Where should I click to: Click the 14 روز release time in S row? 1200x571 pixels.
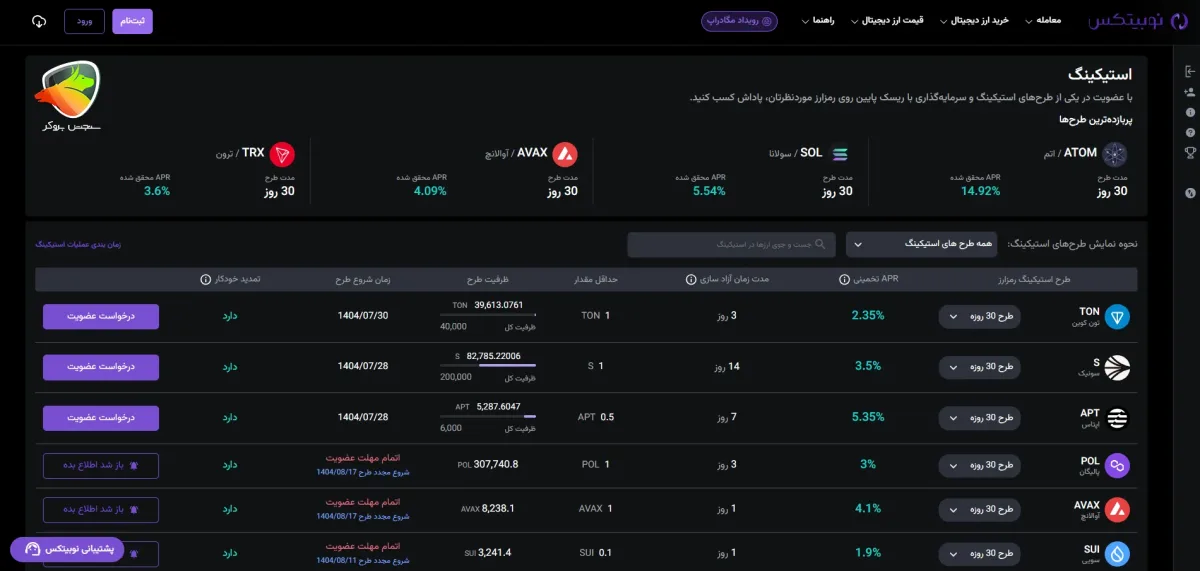[727, 367]
